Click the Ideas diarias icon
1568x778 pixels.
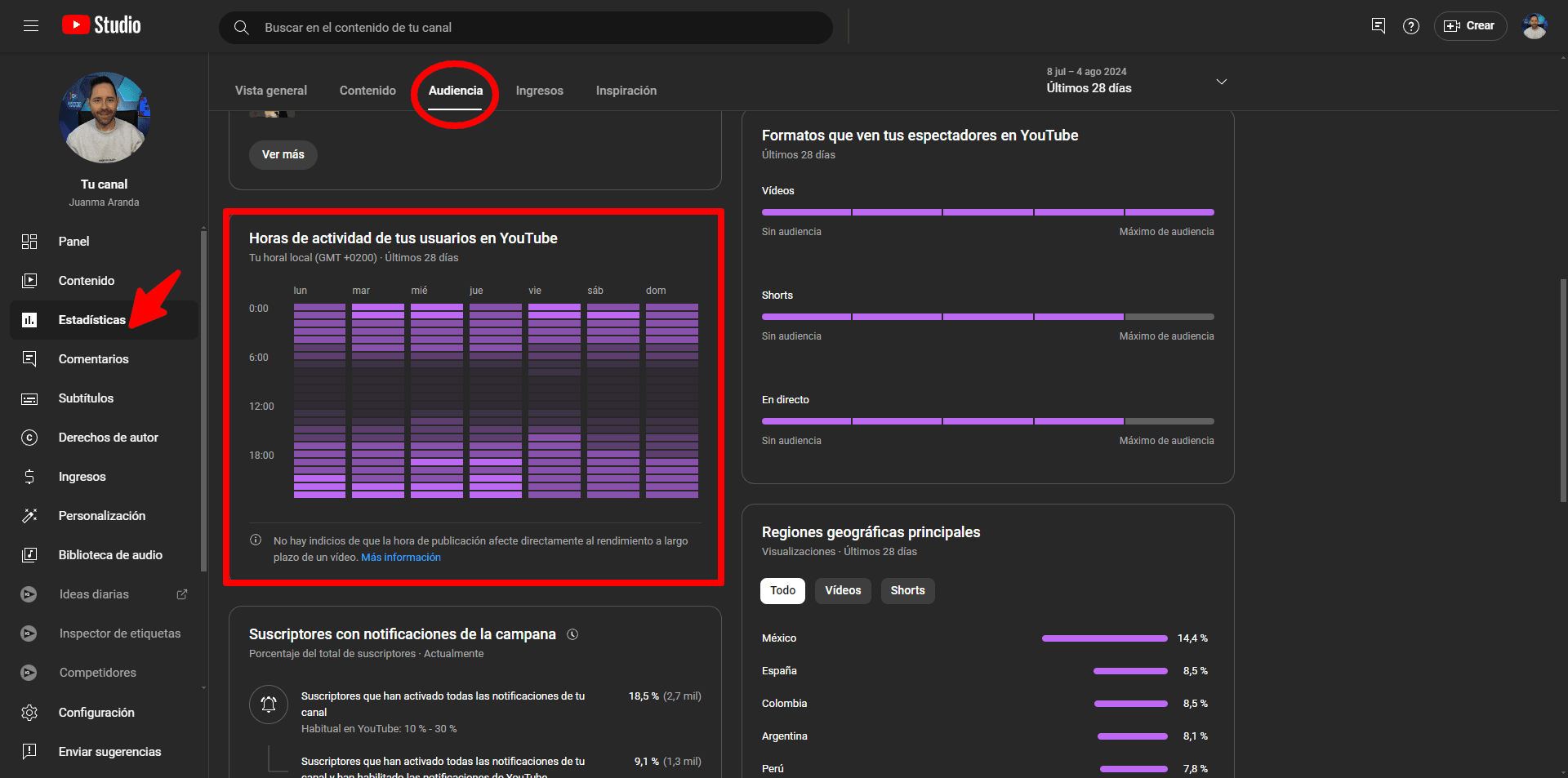click(29, 594)
